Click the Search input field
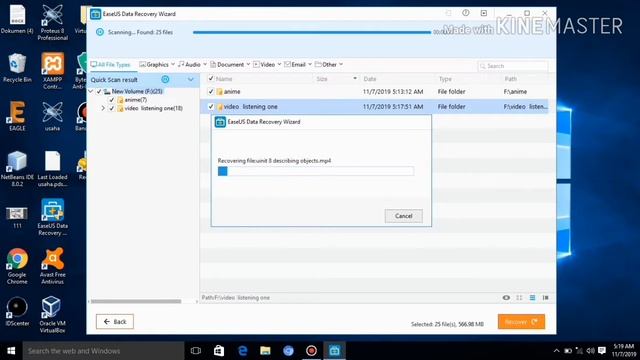The width and height of the screenshot is (640, 360). (513, 66)
